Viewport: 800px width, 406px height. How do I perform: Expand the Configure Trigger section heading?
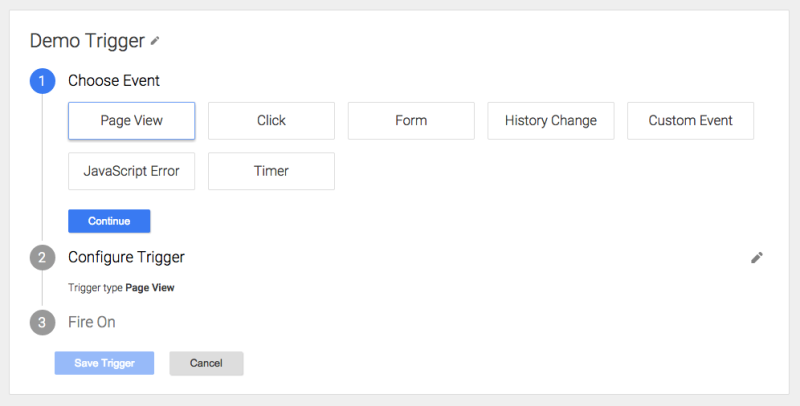pos(127,257)
